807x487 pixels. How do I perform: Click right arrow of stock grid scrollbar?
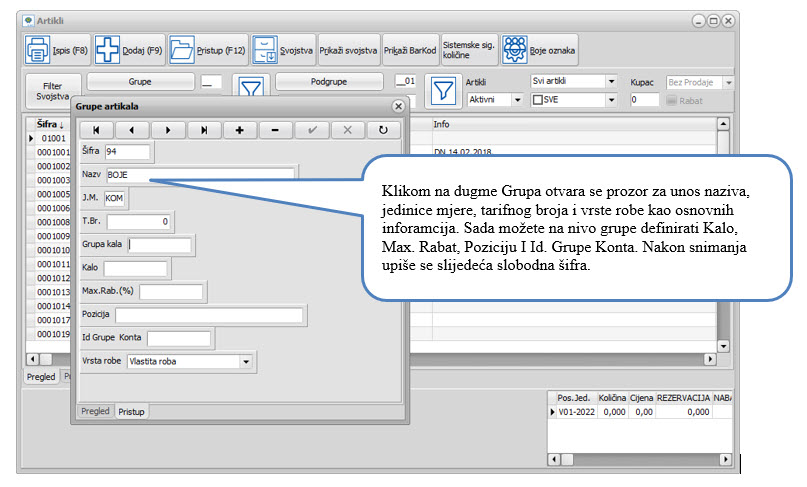tap(725, 459)
